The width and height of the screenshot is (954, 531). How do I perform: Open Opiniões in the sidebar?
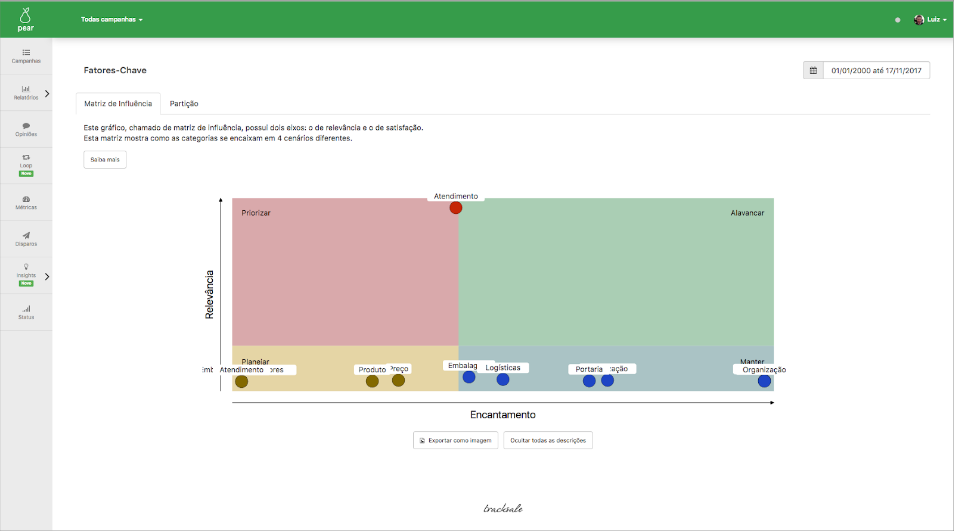point(26,129)
